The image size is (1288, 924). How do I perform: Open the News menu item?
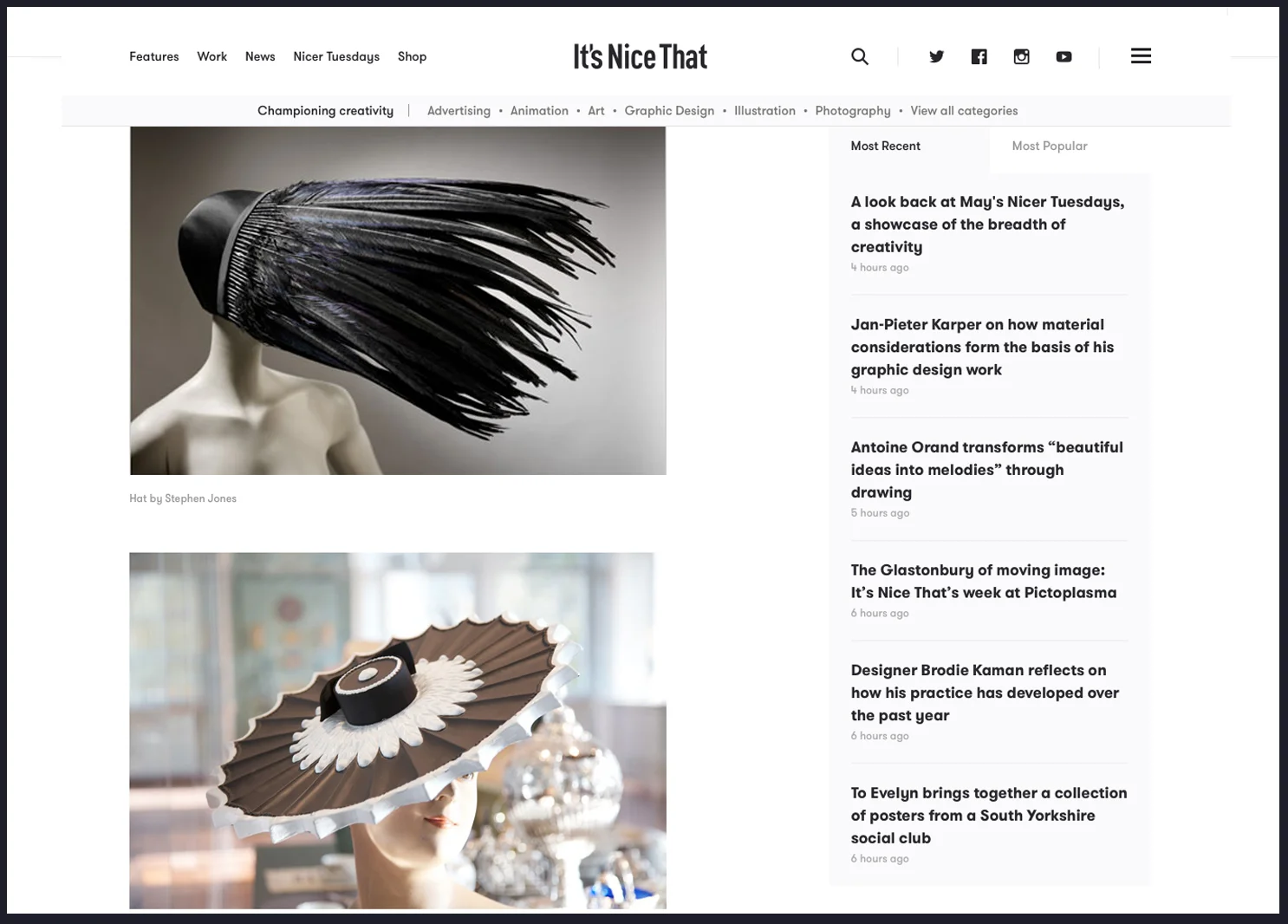click(x=260, y=56)
